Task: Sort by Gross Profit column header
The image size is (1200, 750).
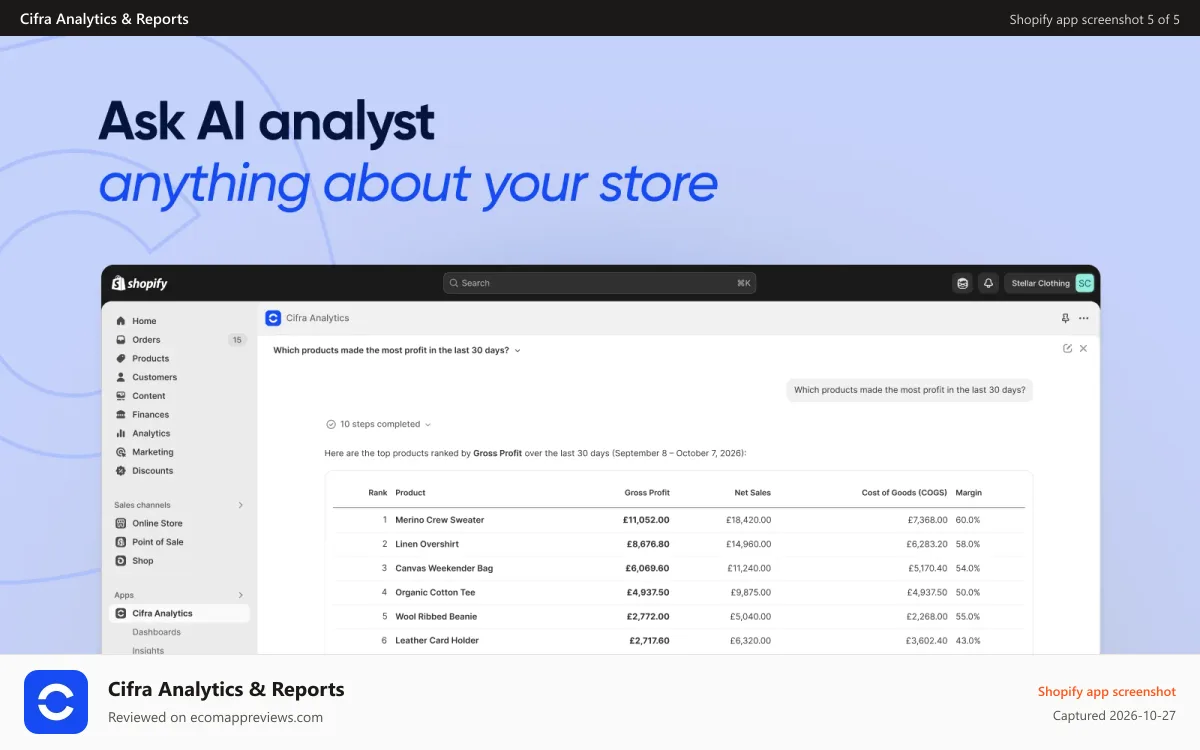Action: tap(647, 492)
